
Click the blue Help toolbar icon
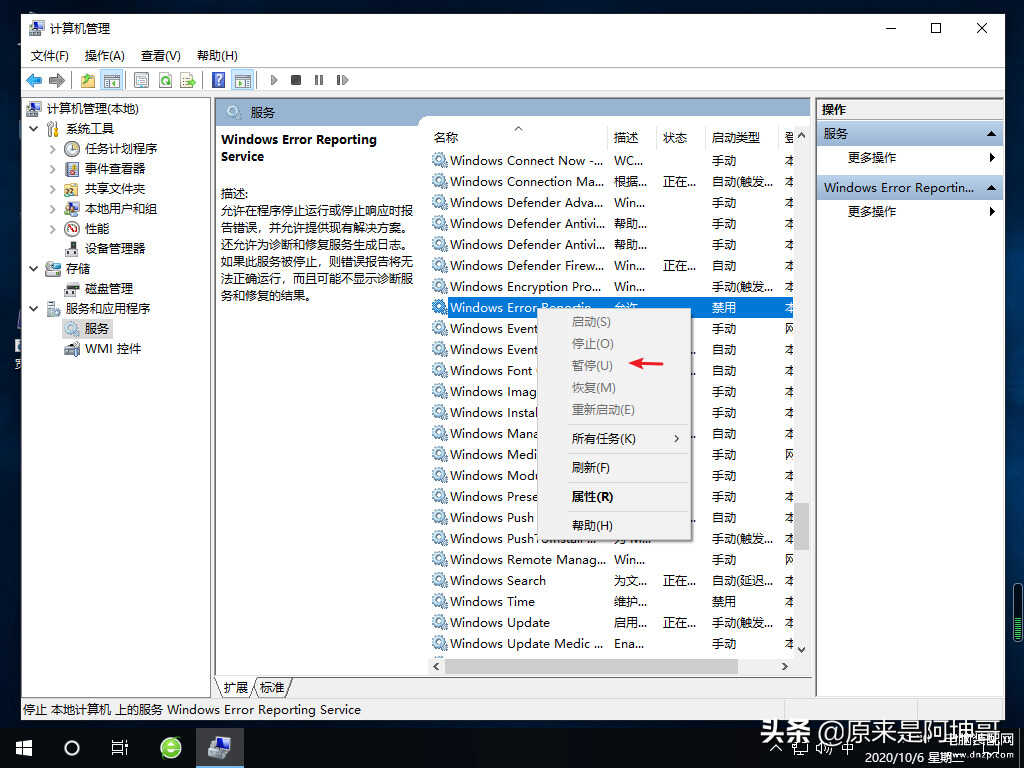tap(219, 80)
